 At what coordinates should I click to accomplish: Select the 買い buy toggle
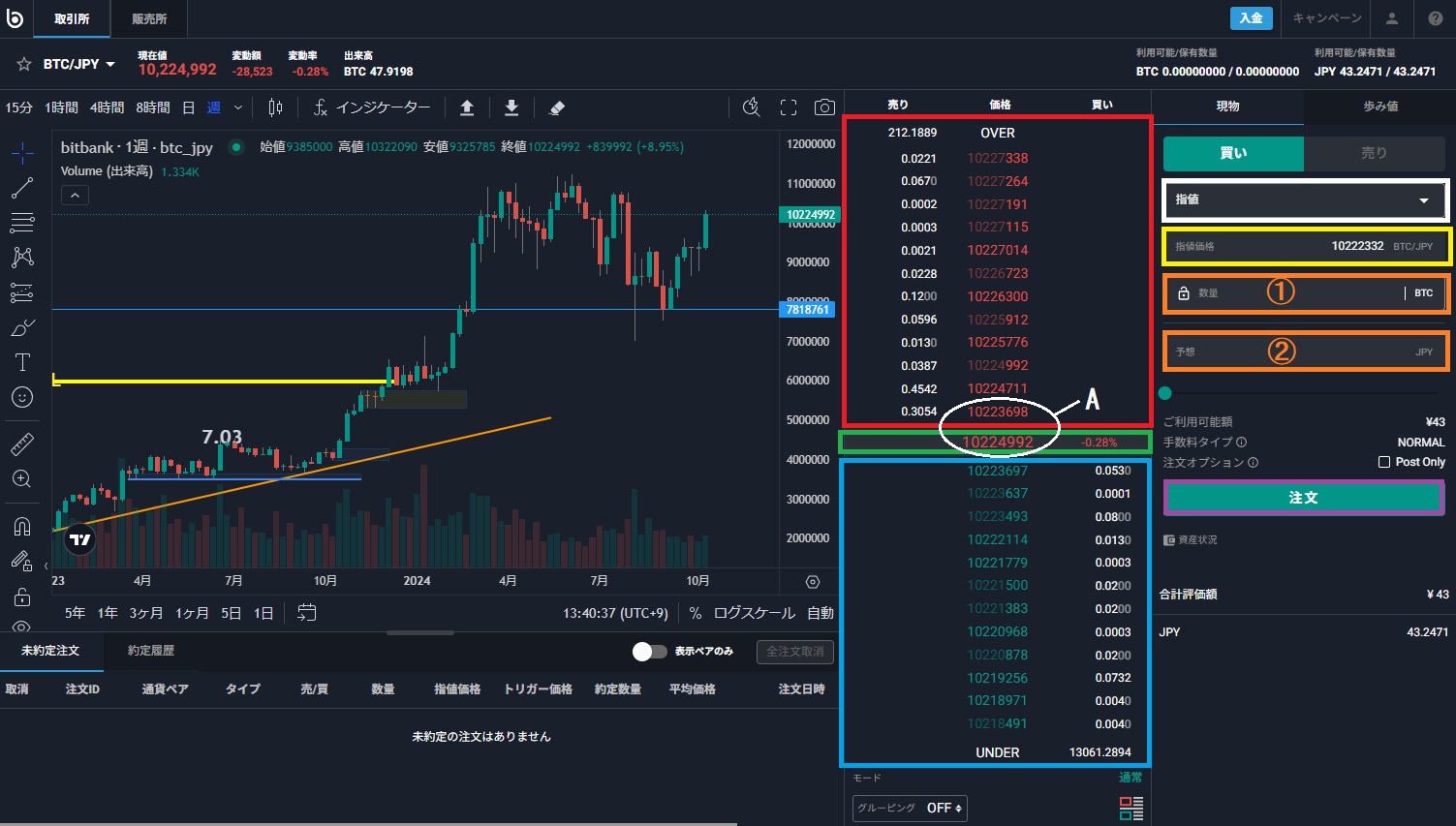coord(1233,153)
